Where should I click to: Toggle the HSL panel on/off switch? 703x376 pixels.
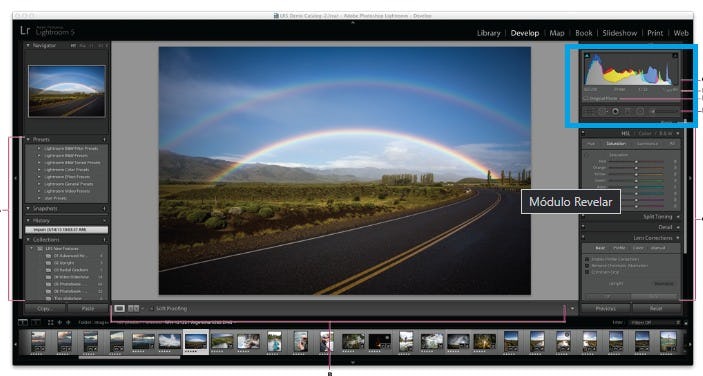[583, 133]
